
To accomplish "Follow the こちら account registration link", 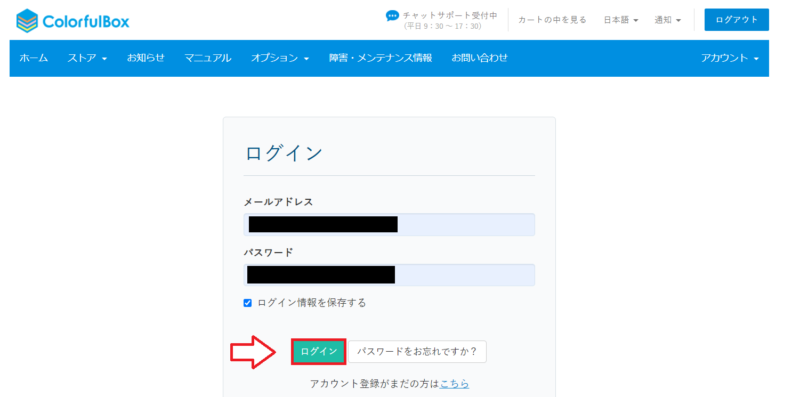I will pyautogui.click(x=454, y=384).
